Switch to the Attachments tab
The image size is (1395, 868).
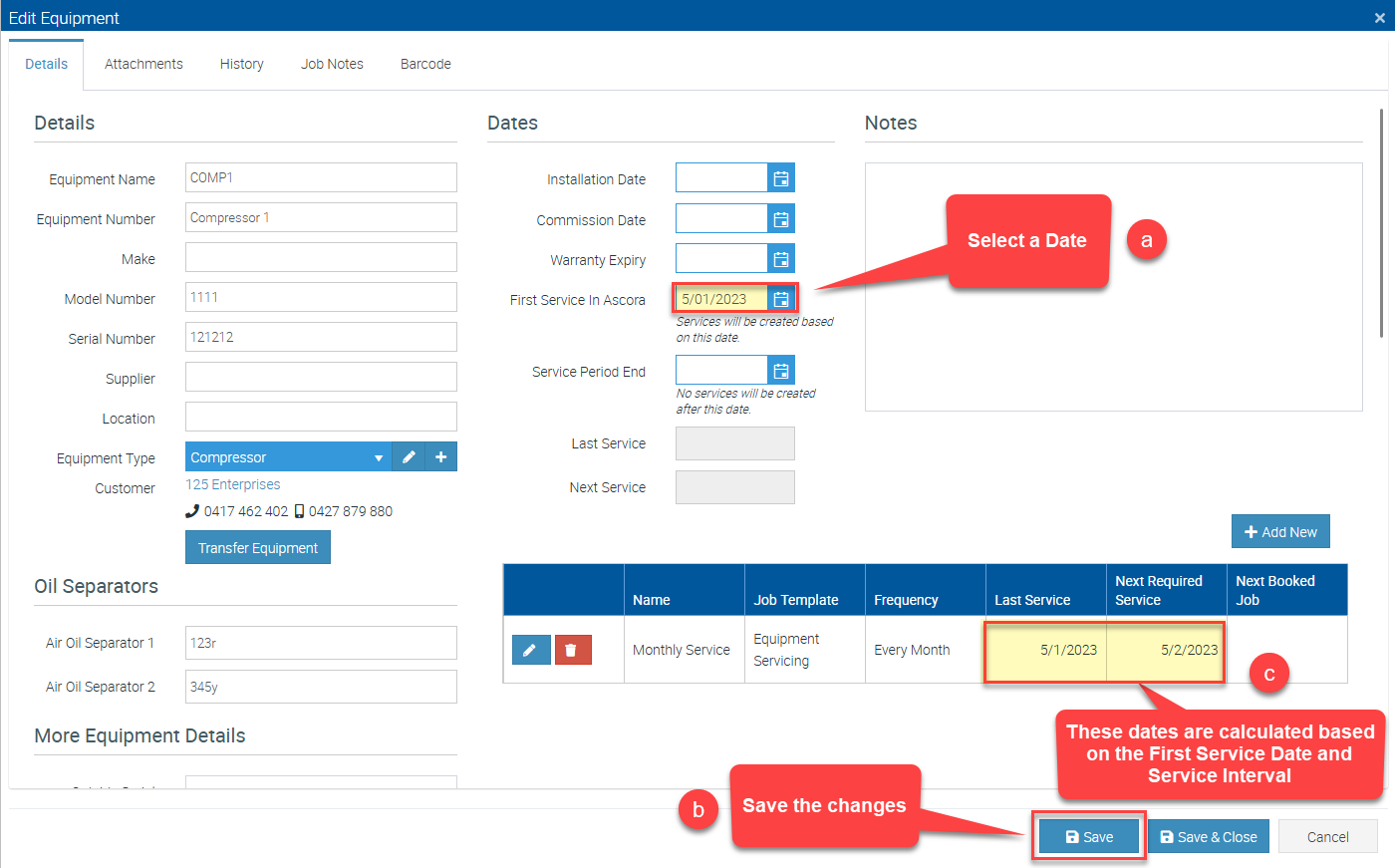point(143,64)
